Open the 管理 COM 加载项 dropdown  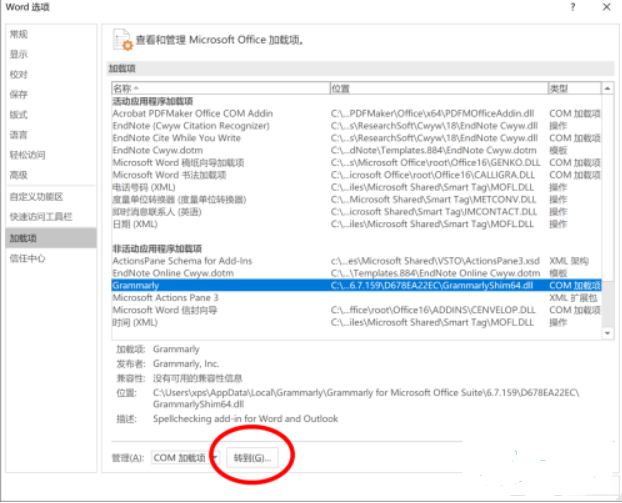pos(185,457)
